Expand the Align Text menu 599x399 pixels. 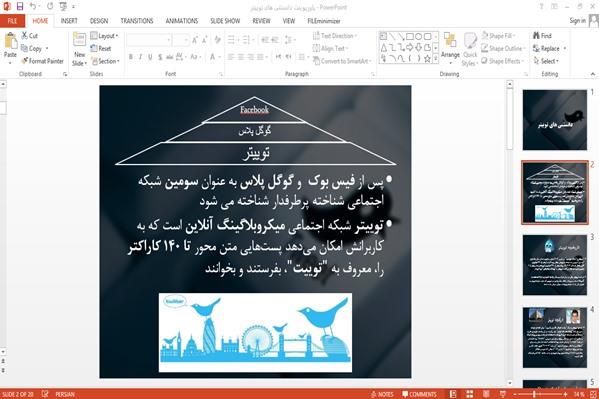pyautogui.click(x=330, y=49)
